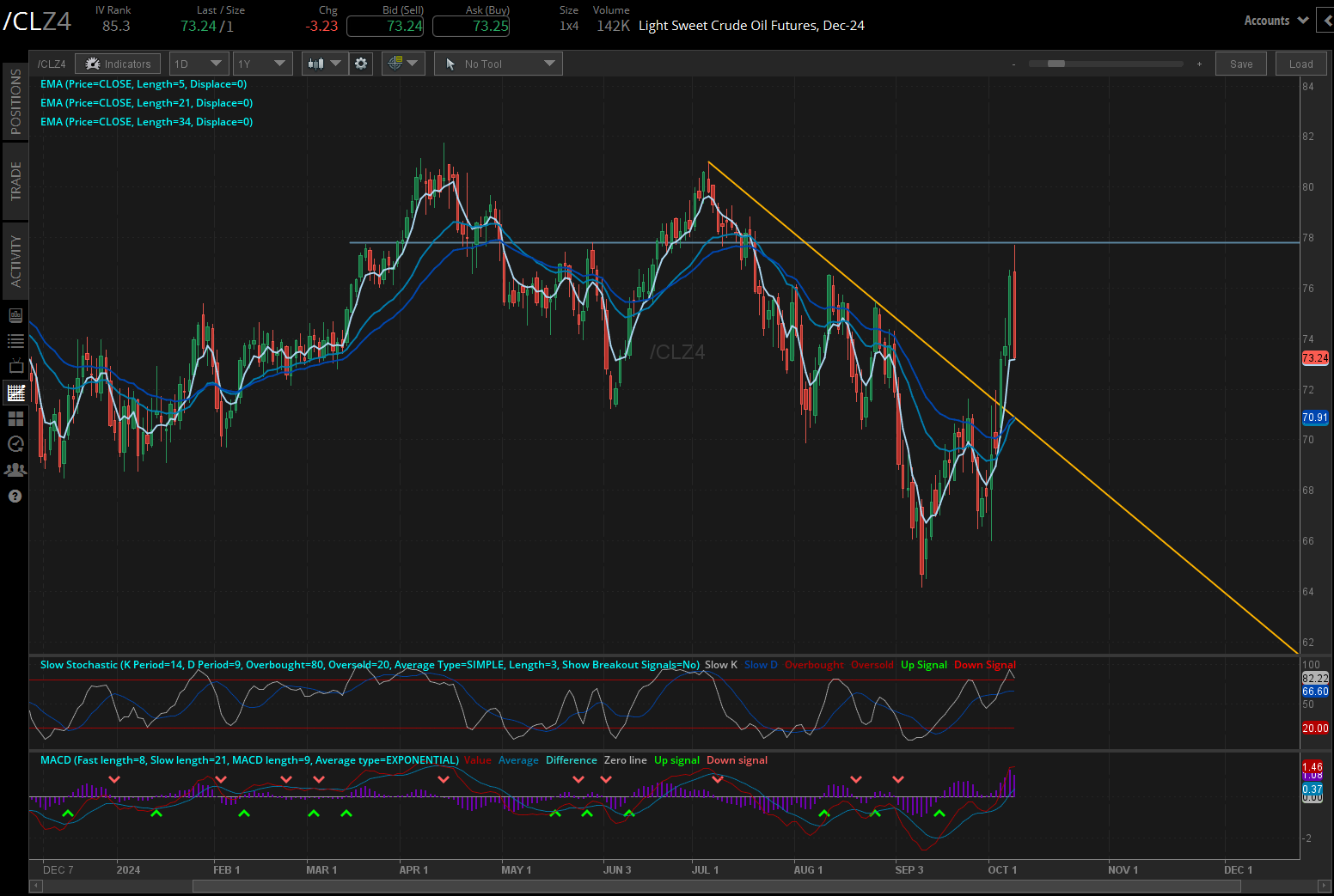
Task: Click the sidebar grid widgets icon
Action: pyautogui.click(x=15, y=418)
